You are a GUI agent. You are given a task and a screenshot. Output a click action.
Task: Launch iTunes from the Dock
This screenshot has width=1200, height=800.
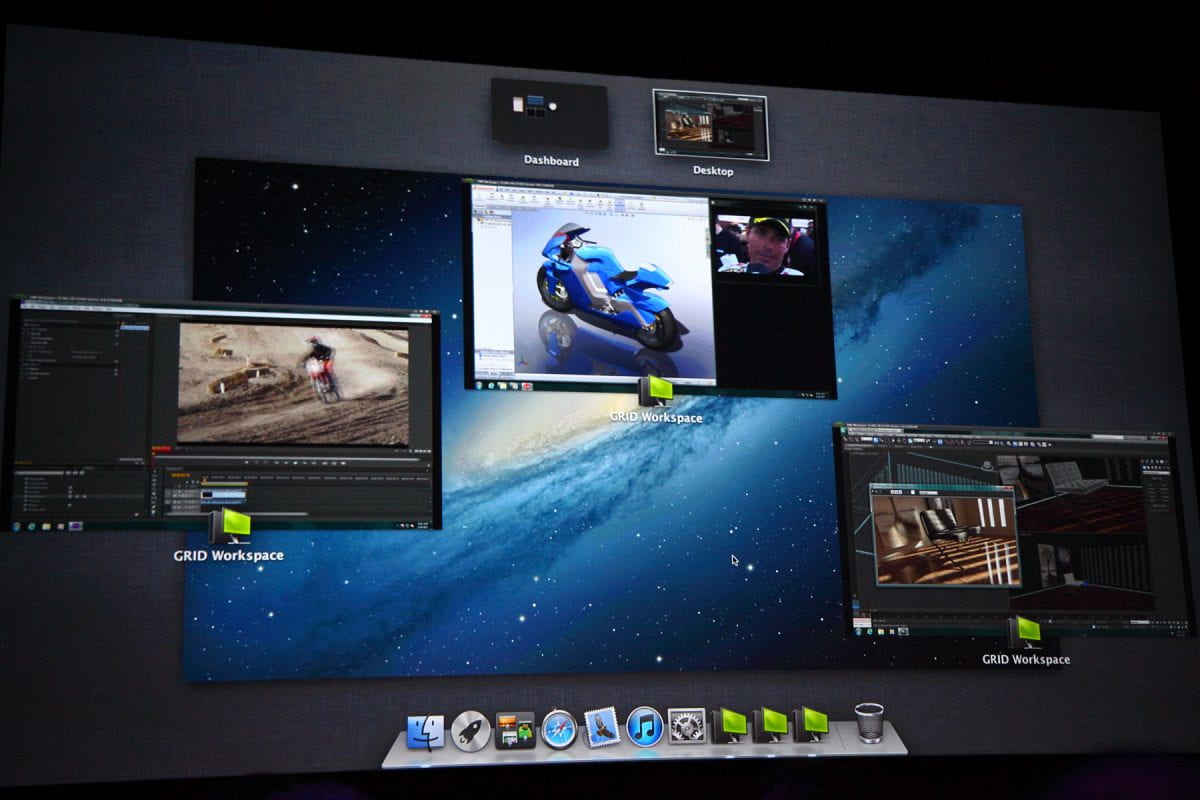click(x=645, y=726)
